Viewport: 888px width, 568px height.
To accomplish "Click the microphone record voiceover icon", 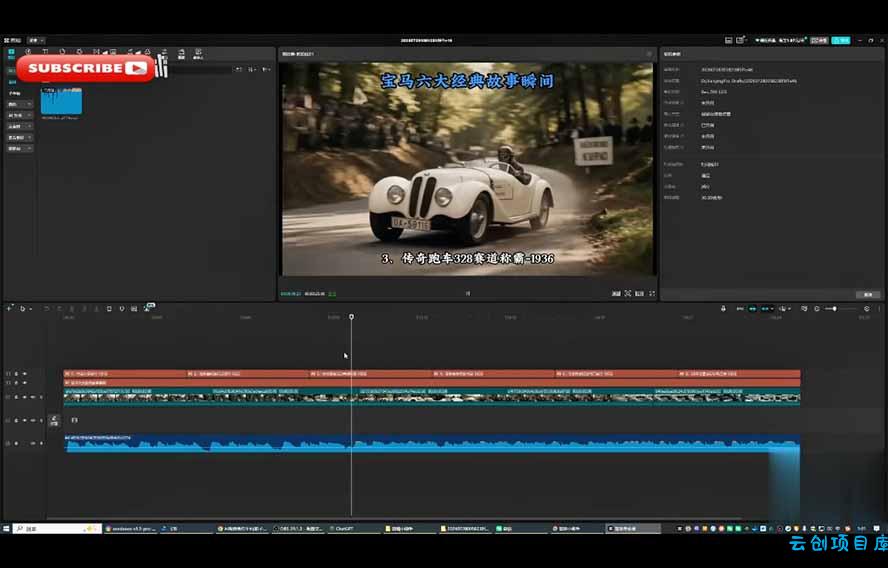I will (723, 309).
